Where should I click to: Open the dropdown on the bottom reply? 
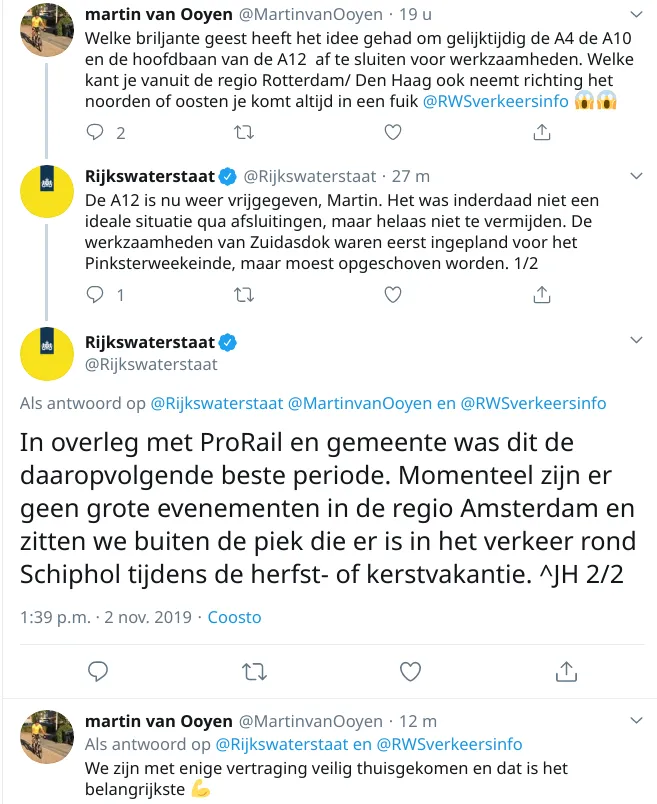[634, 718]
